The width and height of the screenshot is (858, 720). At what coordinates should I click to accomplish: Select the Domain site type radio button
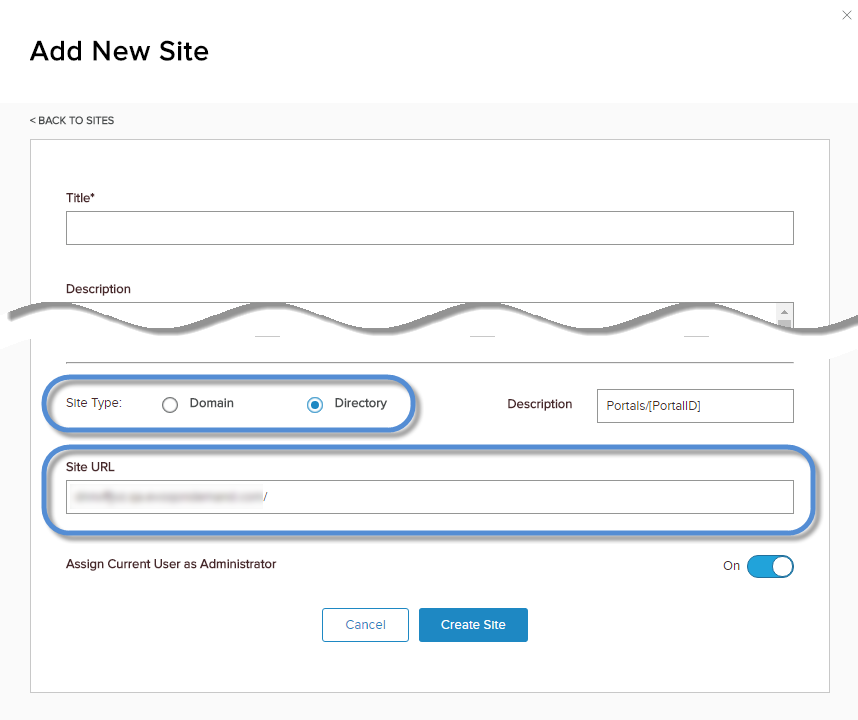coord(170,405)
